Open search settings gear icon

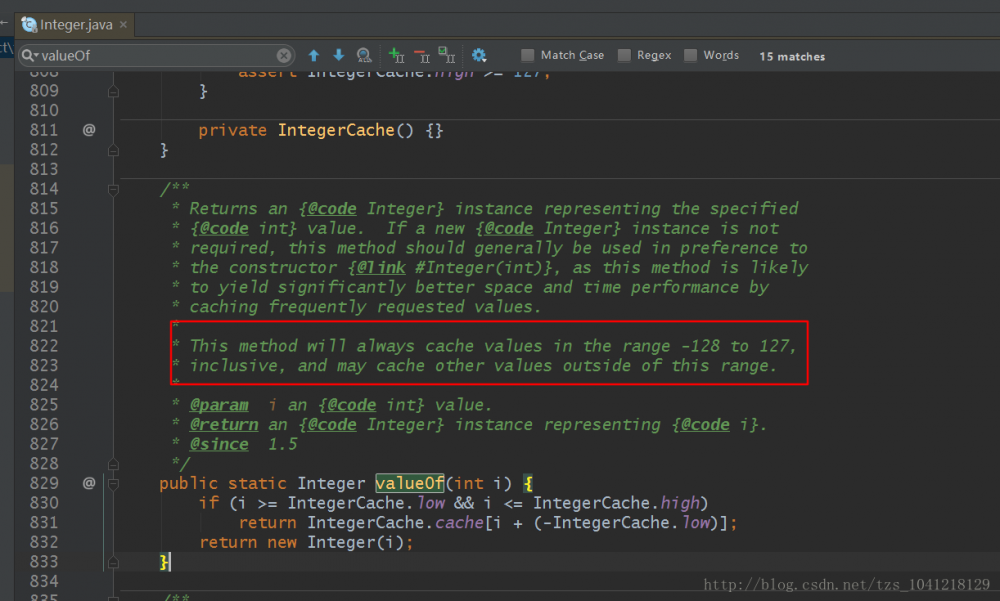tap(479, 56)
